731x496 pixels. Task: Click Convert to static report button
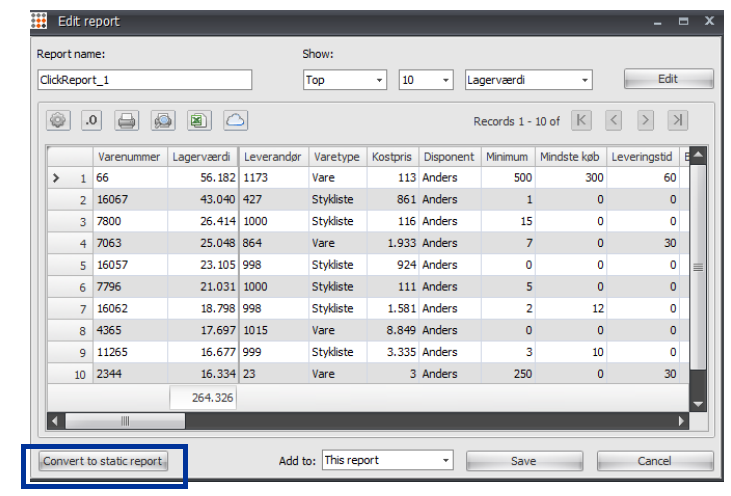click(103, 461)
